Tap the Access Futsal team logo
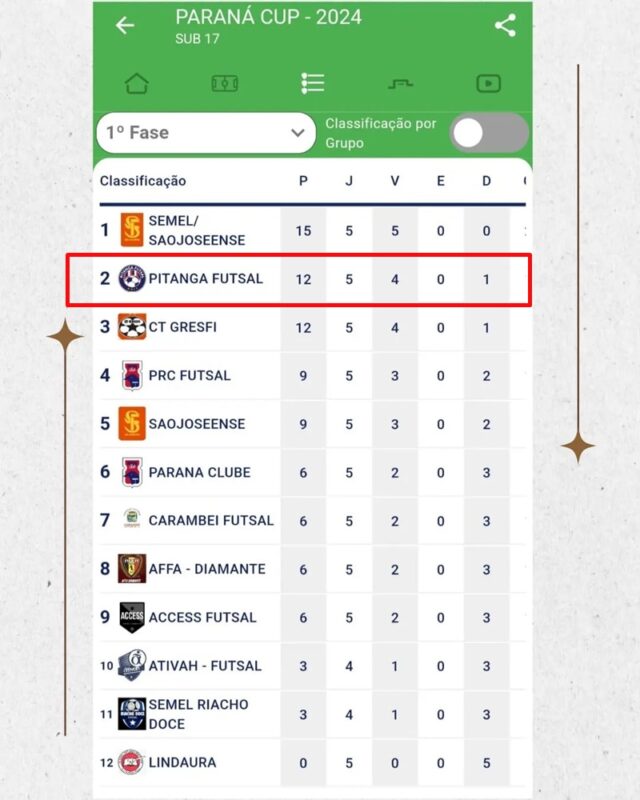This screenshot has width=640, height=800. click(x=132, y=617)
